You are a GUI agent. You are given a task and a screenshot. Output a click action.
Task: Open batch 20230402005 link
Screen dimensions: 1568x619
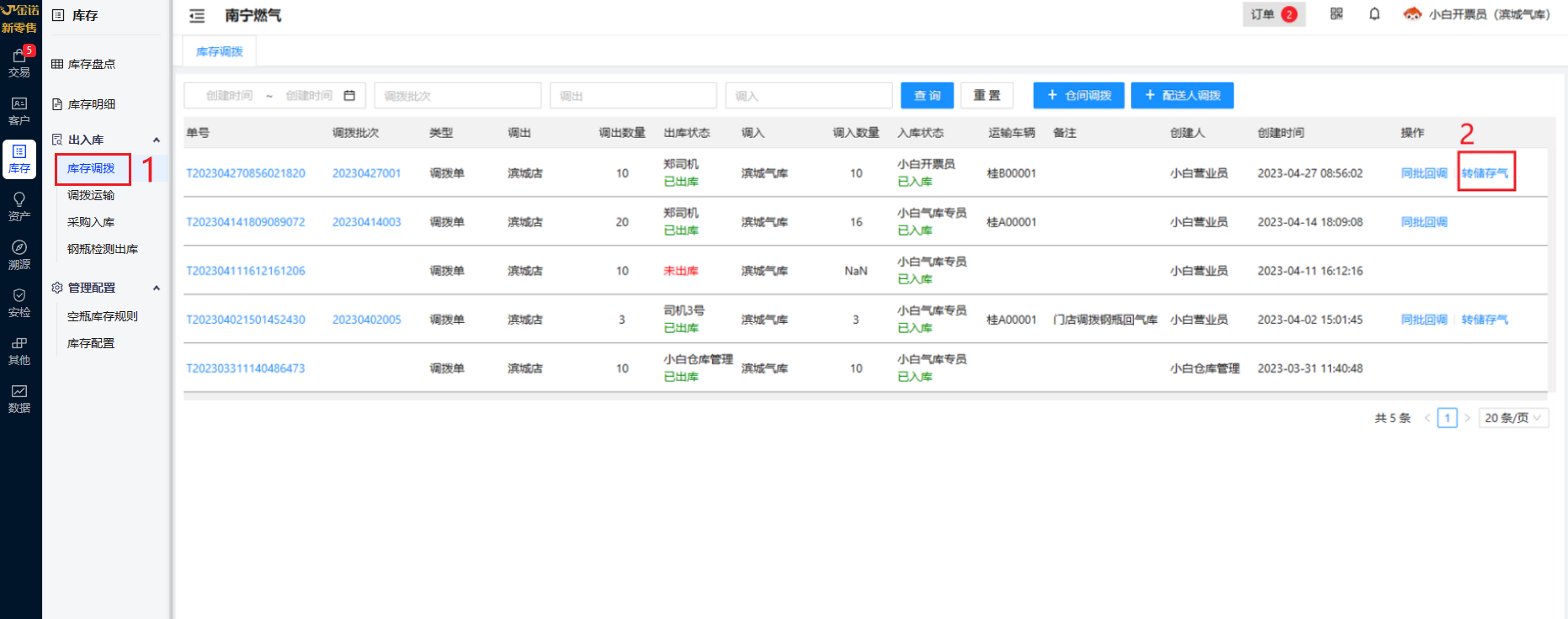click(367, 320)
